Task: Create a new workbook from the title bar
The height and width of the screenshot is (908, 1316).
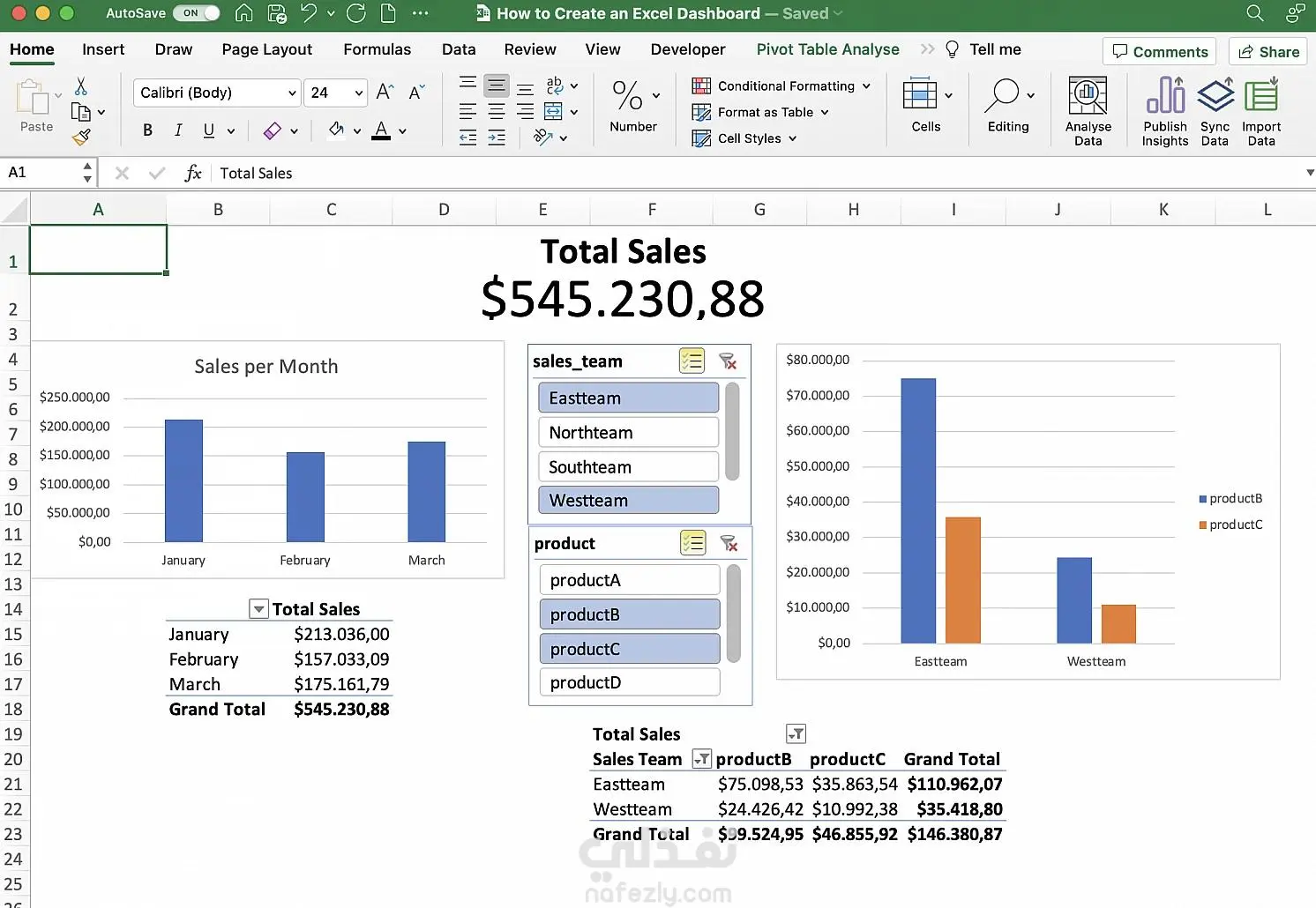Action: (388, 13)
